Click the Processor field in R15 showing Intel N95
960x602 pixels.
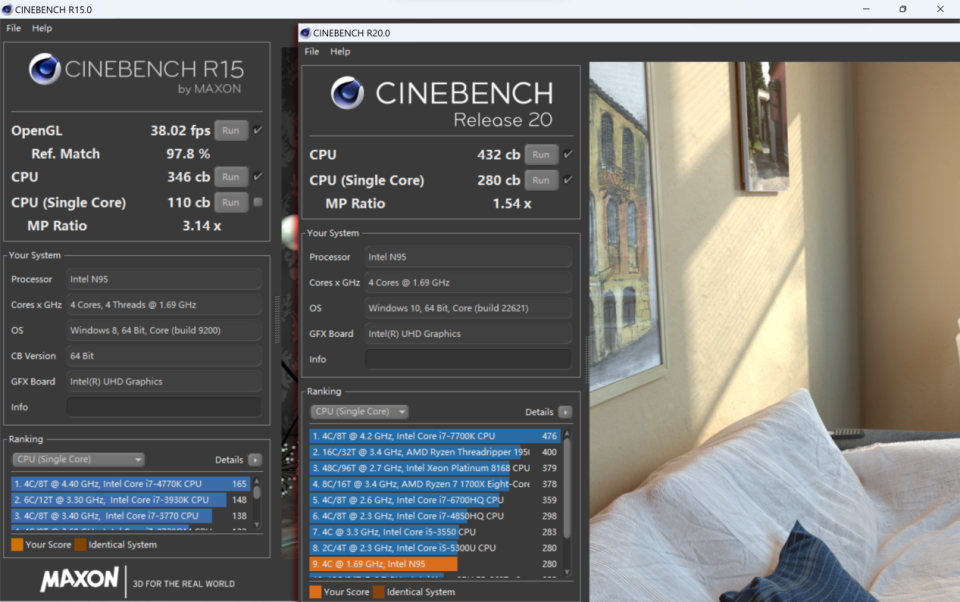point(163,279)
